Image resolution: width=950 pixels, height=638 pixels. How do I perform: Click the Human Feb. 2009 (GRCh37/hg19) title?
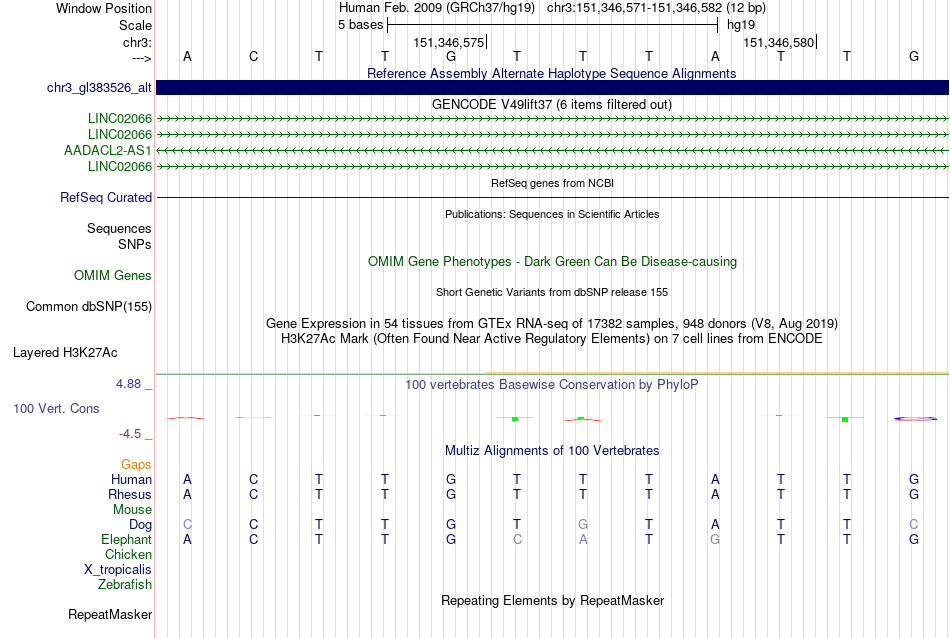pos(437,8)
